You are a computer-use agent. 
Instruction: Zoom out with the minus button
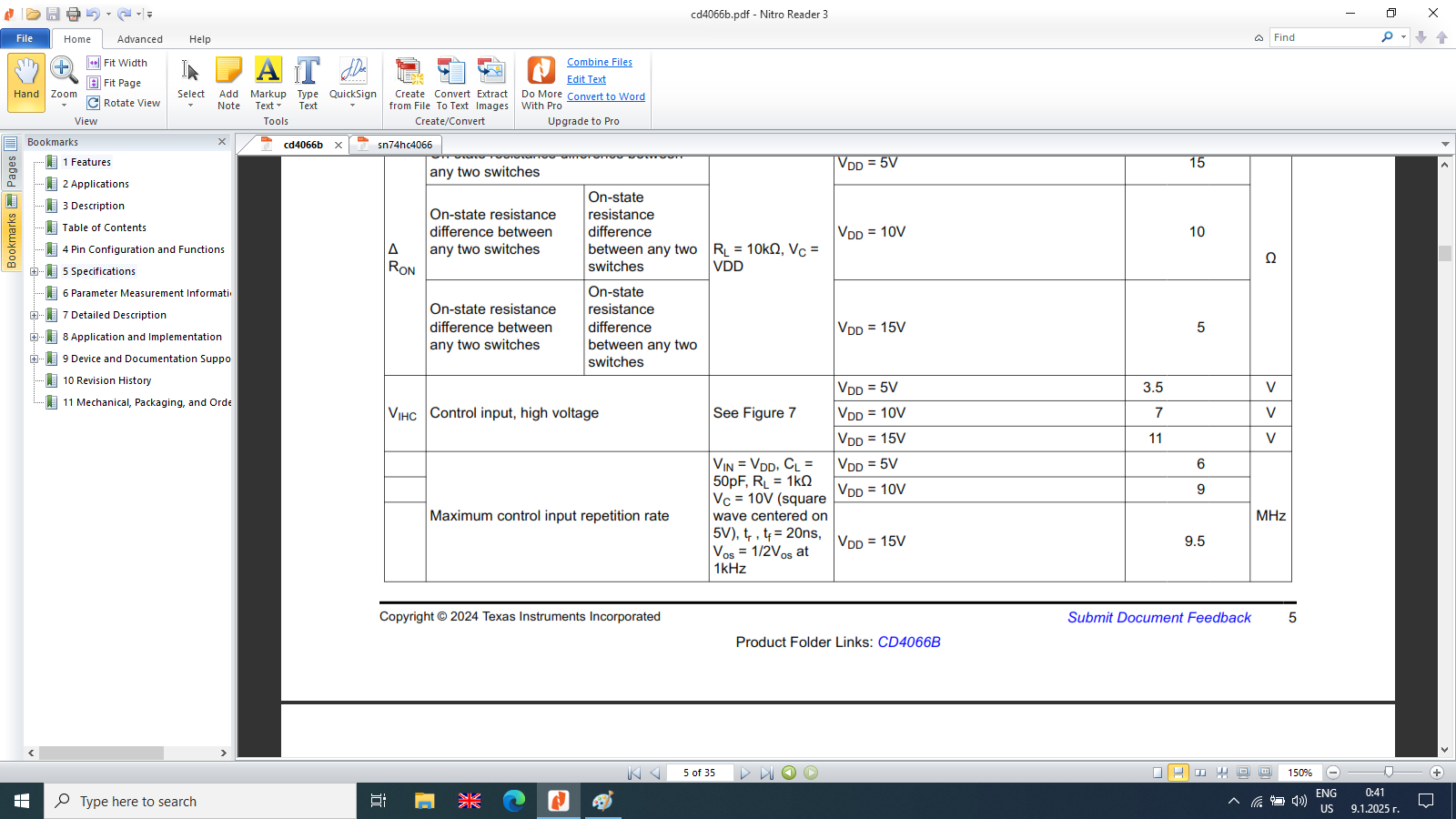(x=1333, y=773)
